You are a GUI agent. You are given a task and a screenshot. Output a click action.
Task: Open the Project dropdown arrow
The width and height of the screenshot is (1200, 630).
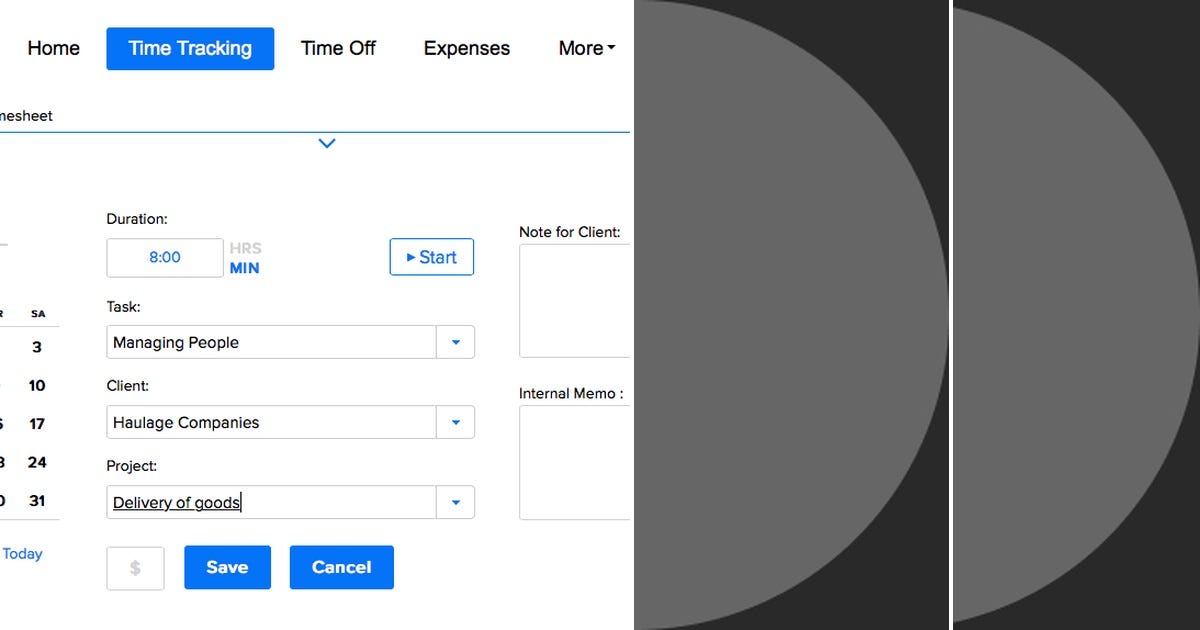click(456, 502)
